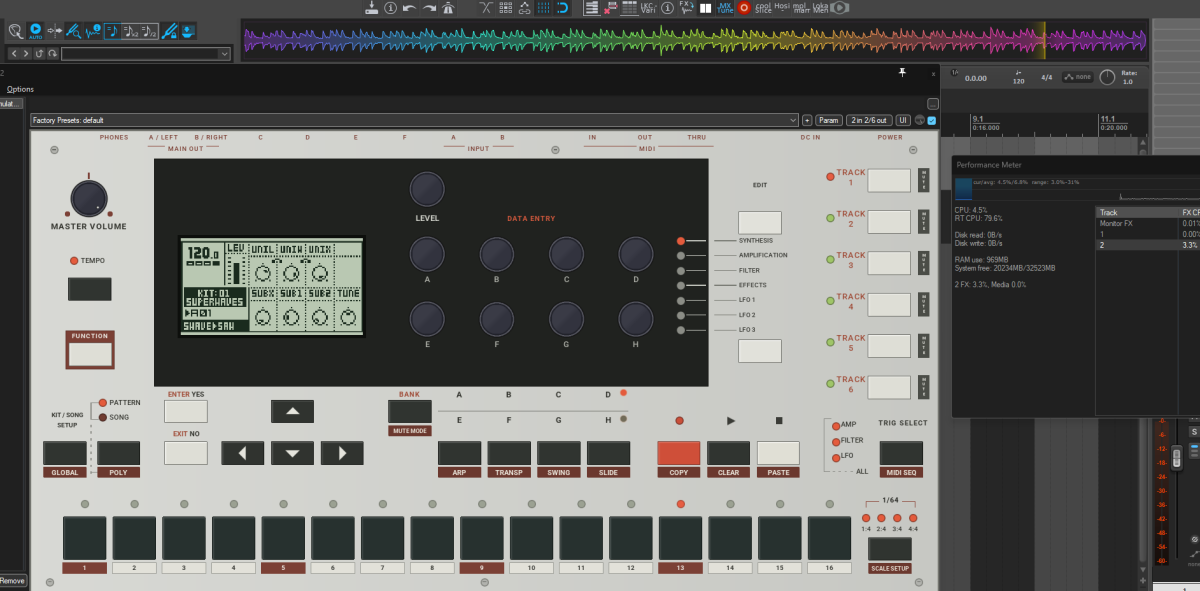Open the MX Tune toolbar button
This screenshot has width=1200, height=591.
[725, 8]
